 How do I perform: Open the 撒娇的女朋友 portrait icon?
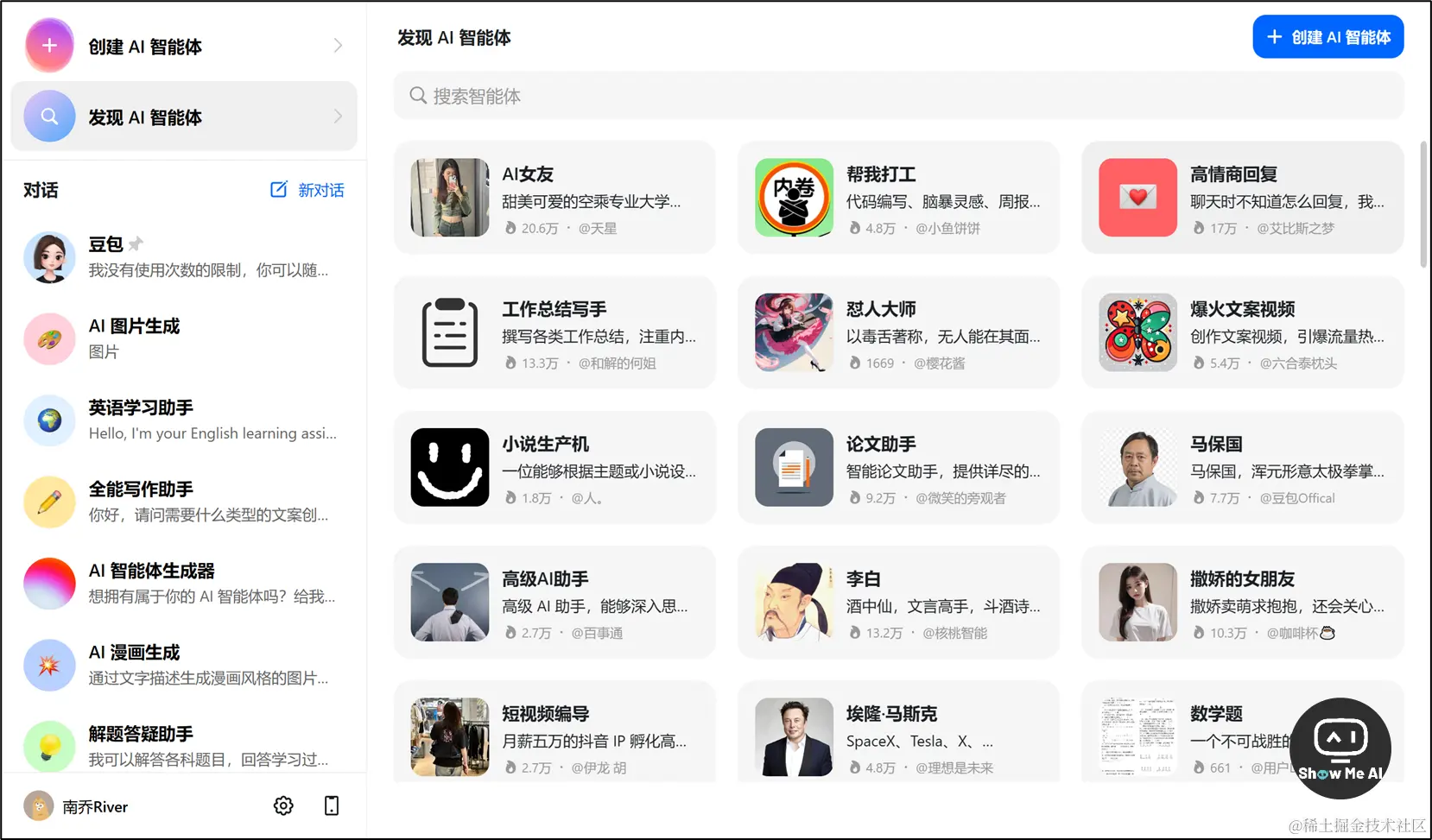[x=1137, y=603]
